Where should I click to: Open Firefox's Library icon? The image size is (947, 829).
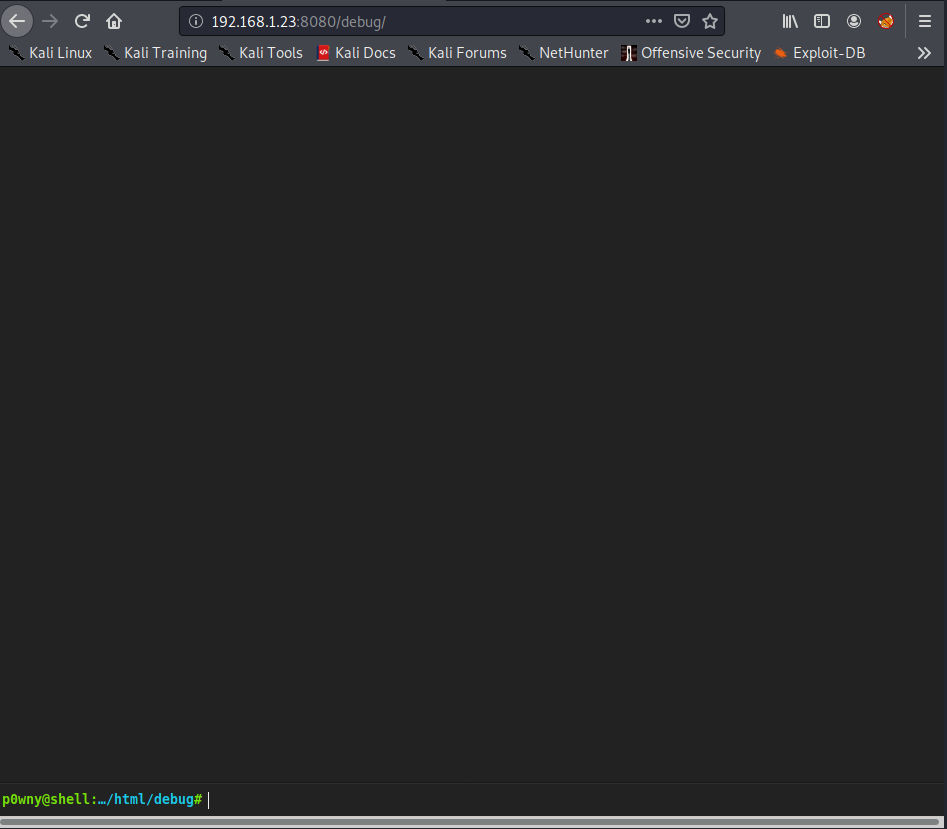[789, 21]
